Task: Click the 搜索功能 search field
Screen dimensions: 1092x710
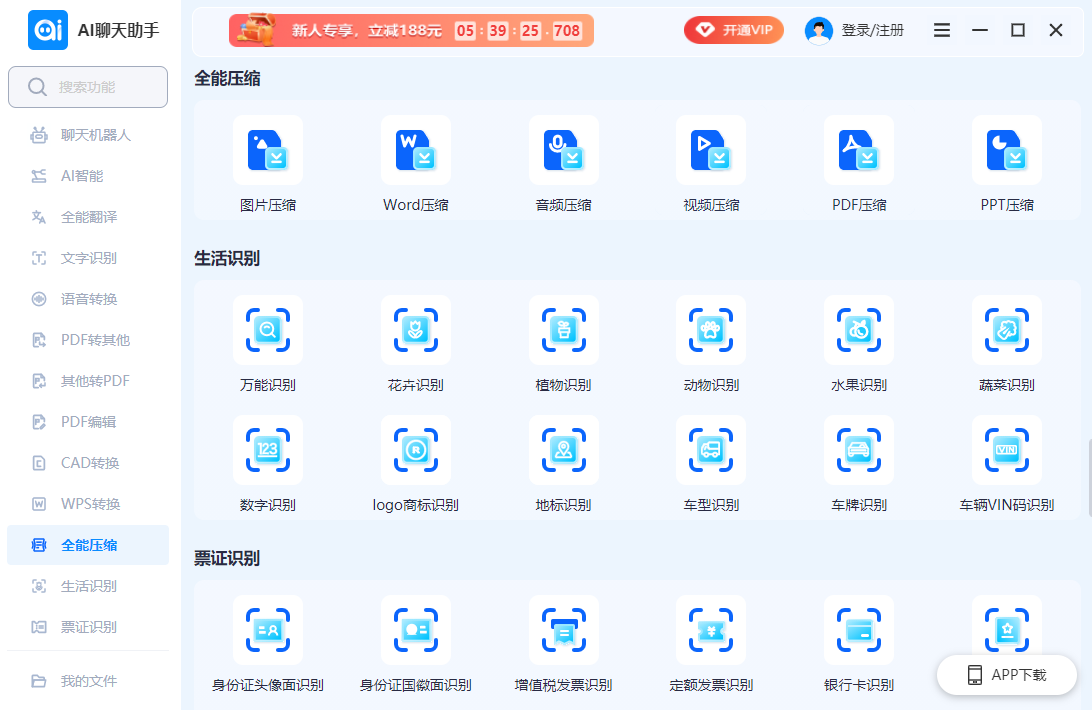Action: coord(88,87)
